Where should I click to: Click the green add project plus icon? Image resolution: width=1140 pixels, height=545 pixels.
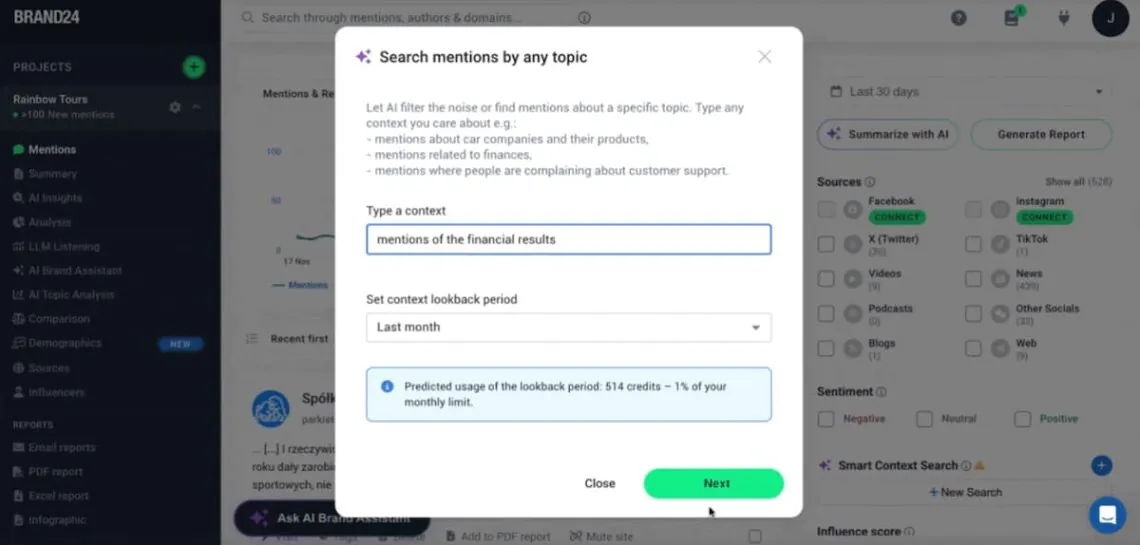click(x=194, y=67)
